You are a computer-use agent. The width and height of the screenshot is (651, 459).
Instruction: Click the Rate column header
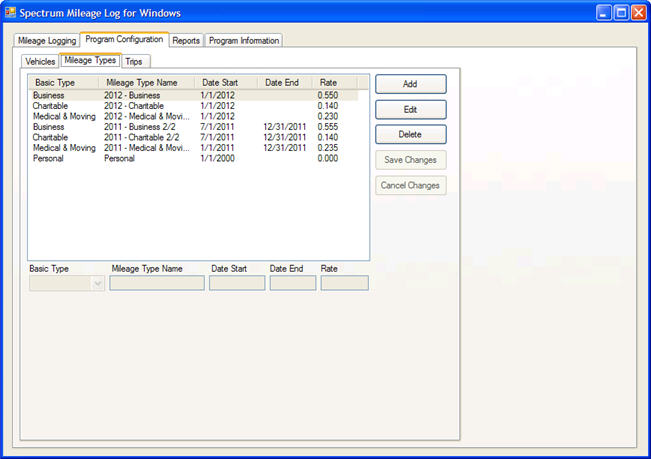327,82
